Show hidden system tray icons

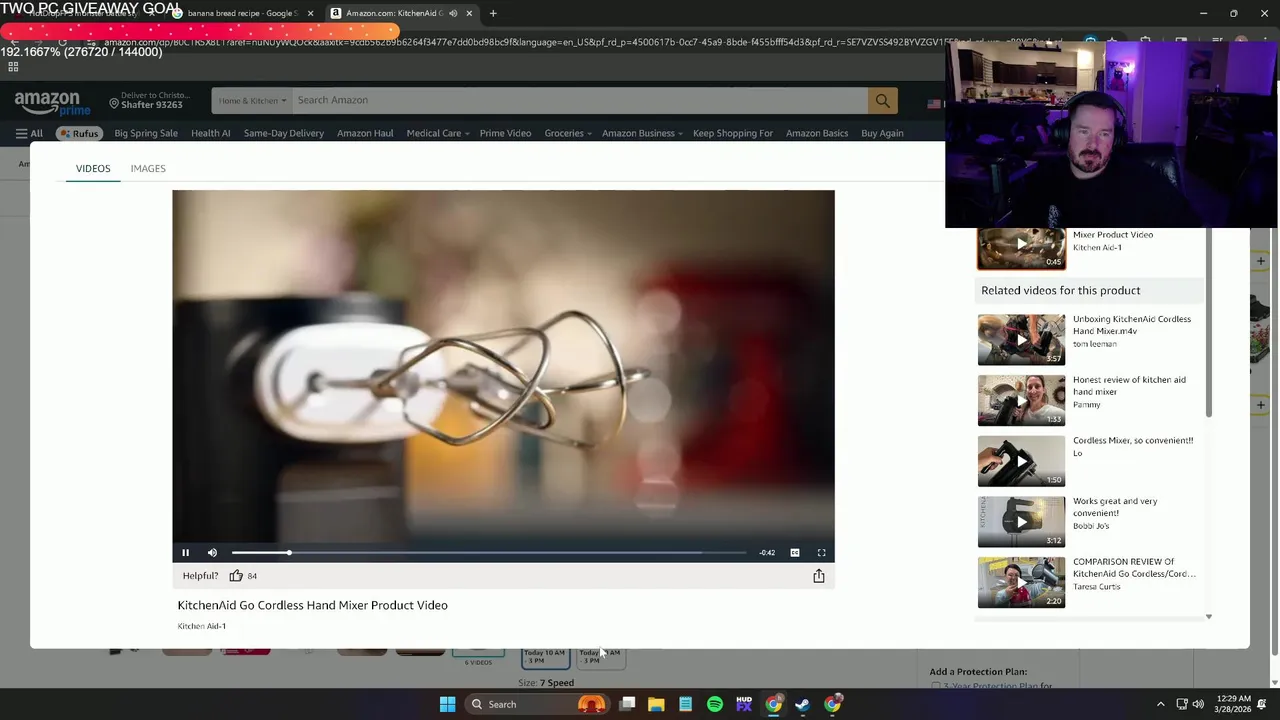tap(1160, 704)
